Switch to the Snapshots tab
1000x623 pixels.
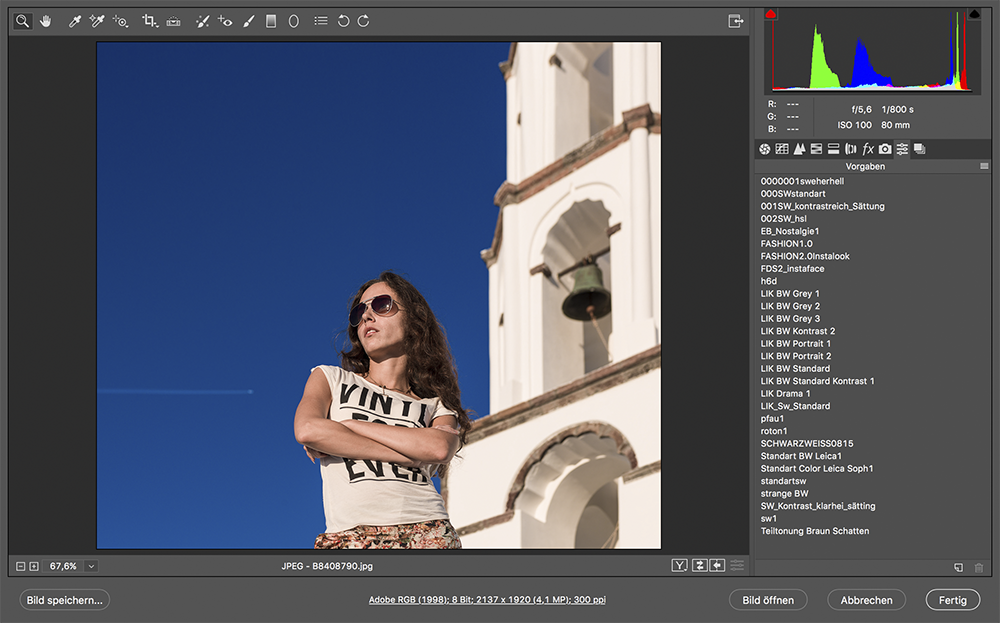click(920, 149)
